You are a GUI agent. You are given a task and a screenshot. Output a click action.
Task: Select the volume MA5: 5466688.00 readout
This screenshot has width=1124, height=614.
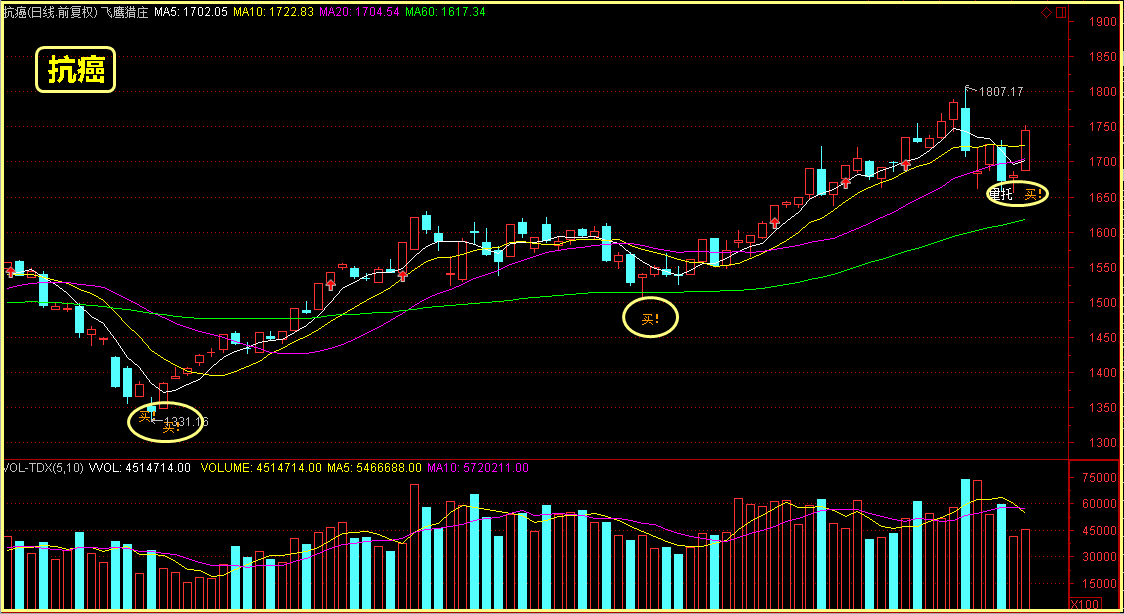[374, 468]
